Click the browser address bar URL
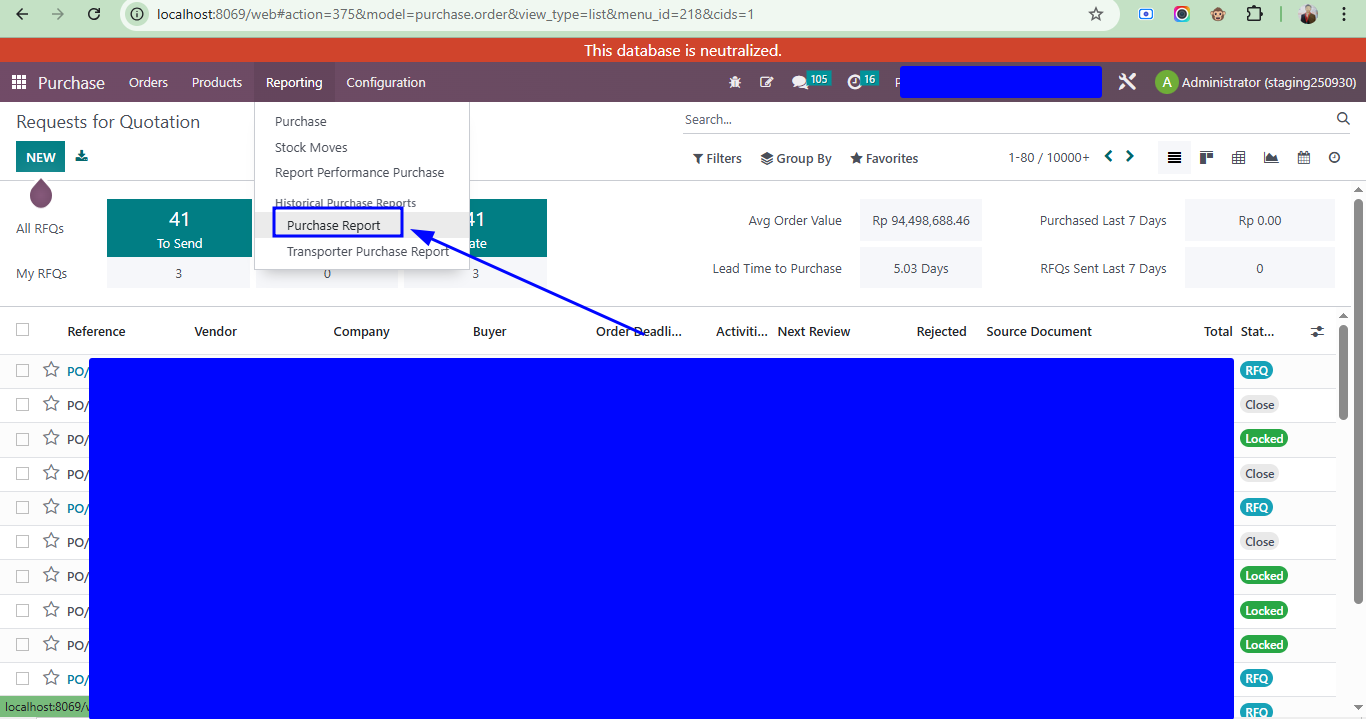 coord(455,14)
